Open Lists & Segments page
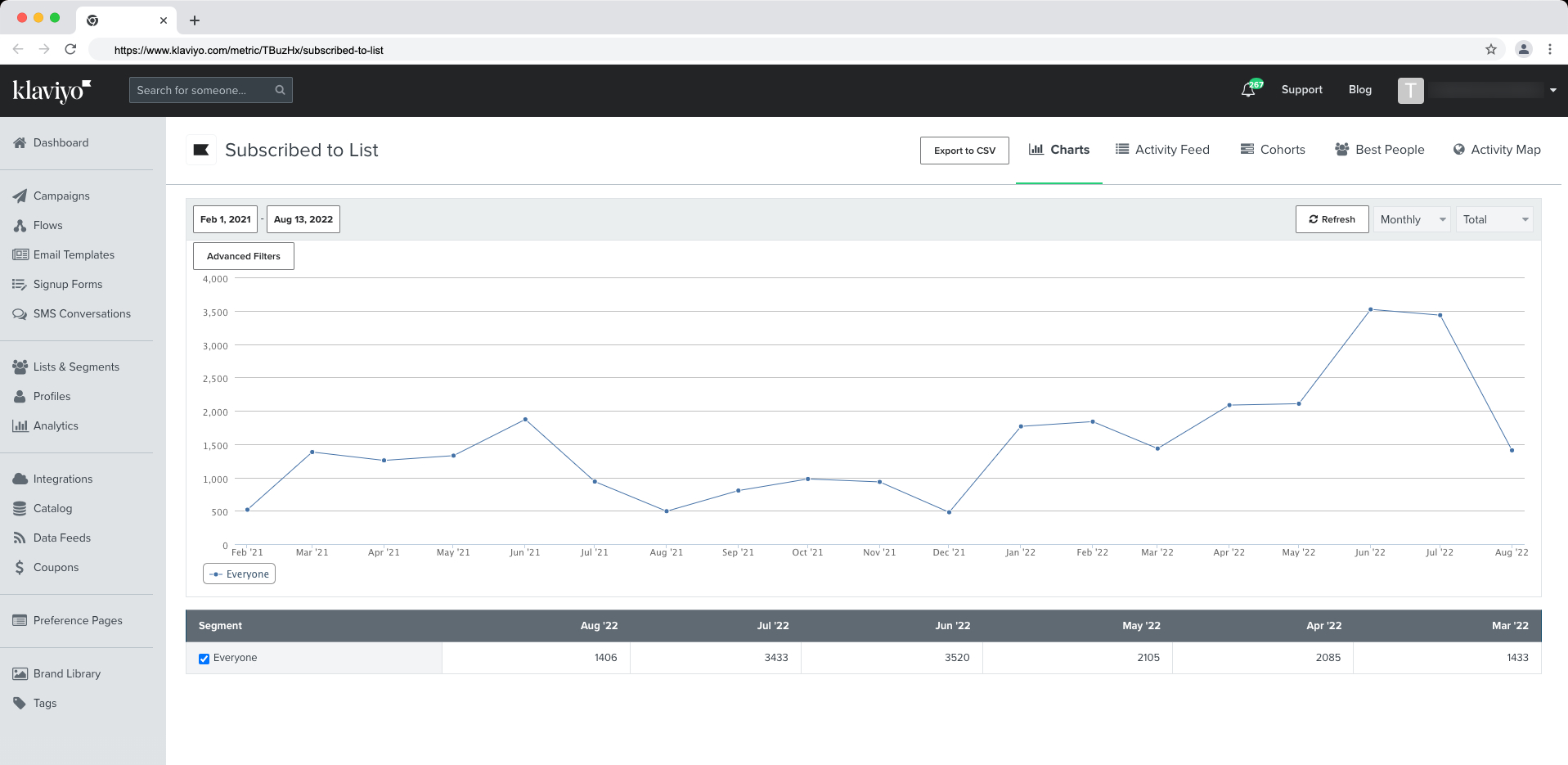Screen dimensions: 1568x765 coord(76,367)
